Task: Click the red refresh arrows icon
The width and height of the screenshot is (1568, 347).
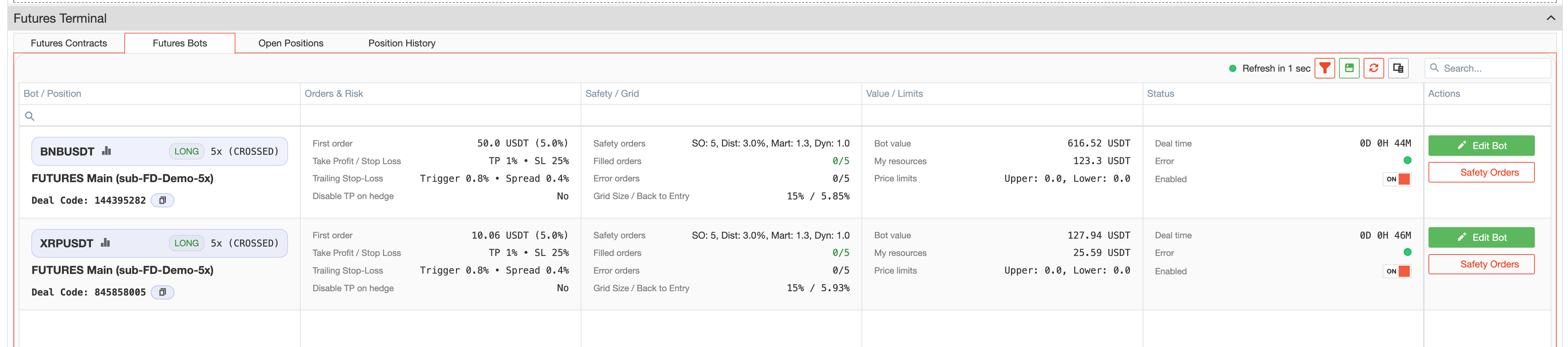Action: point(1373,68)
